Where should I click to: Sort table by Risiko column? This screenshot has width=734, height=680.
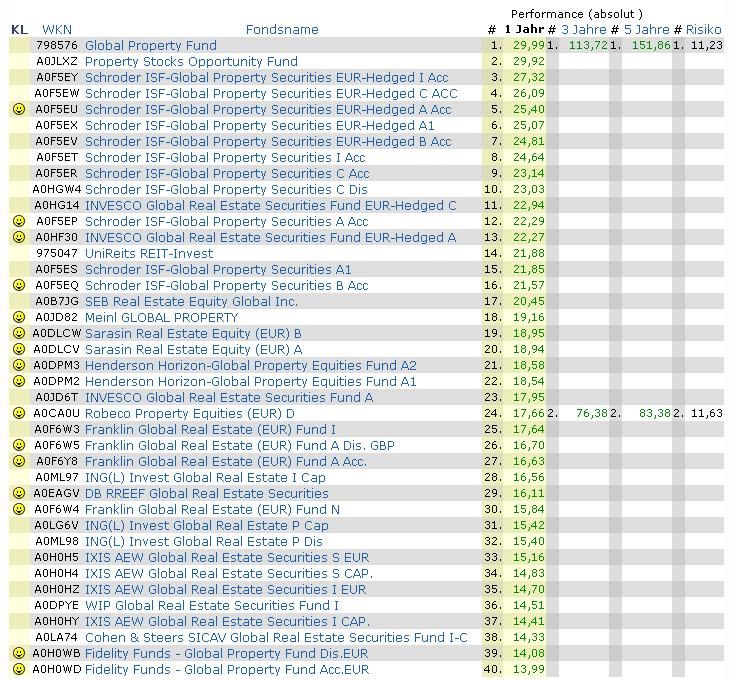tap(704, 29)
